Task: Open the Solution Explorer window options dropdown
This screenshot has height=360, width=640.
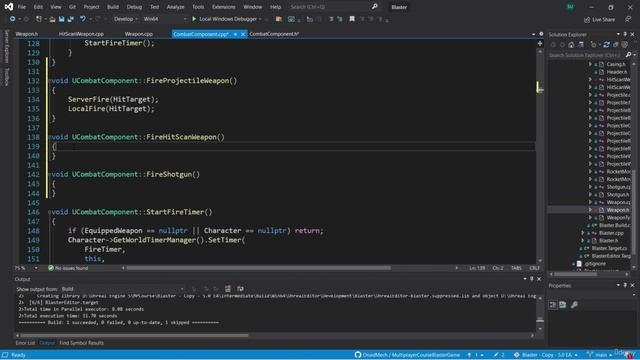Action: tap(618, 34)
